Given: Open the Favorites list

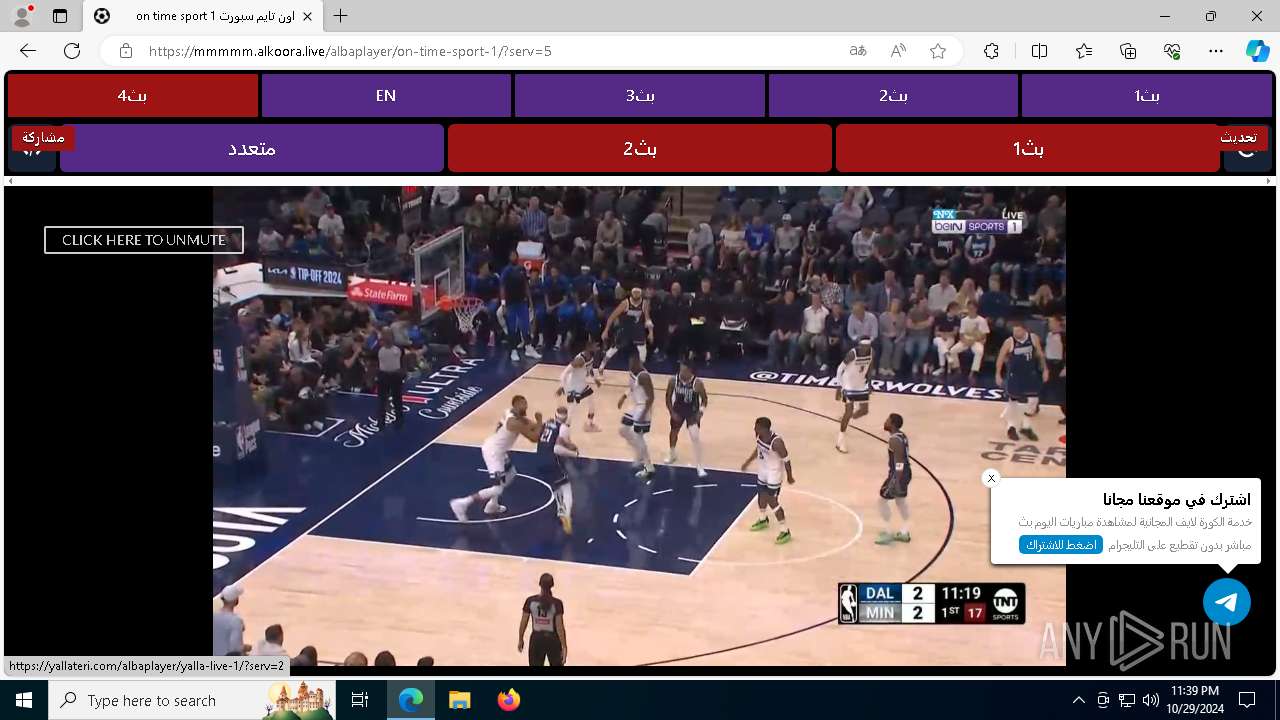Looking at the screenshot, I should [1084, 51].
